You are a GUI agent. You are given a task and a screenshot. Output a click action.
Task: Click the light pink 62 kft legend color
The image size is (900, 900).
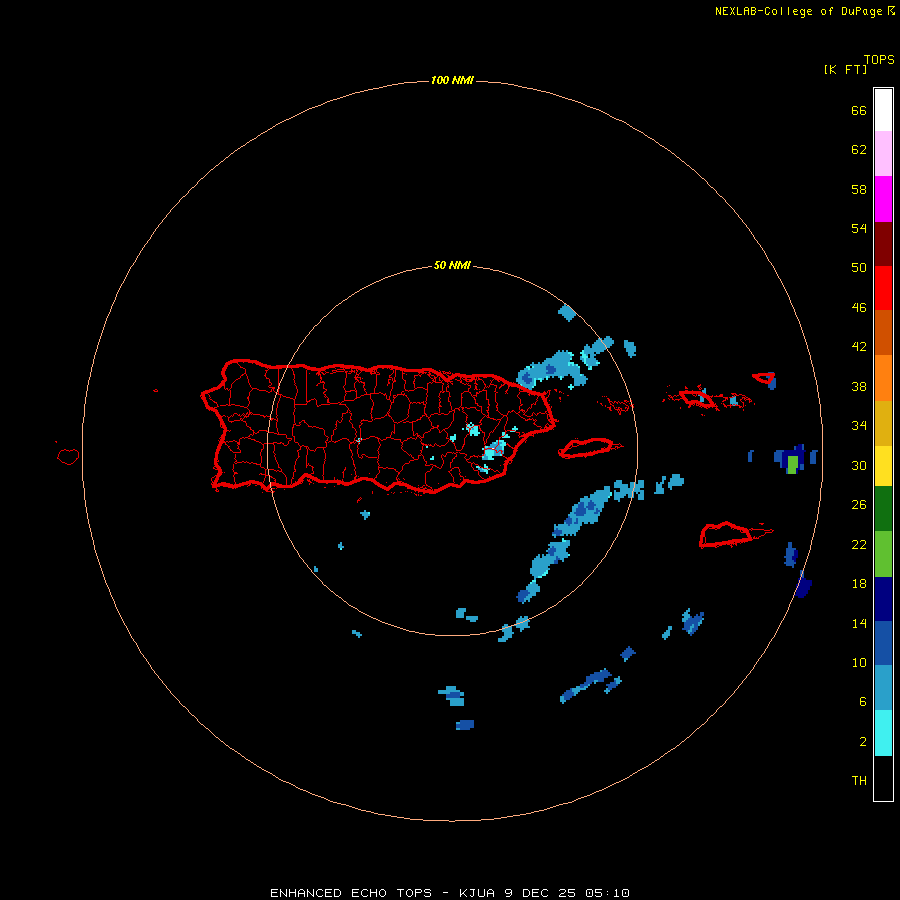883,154
